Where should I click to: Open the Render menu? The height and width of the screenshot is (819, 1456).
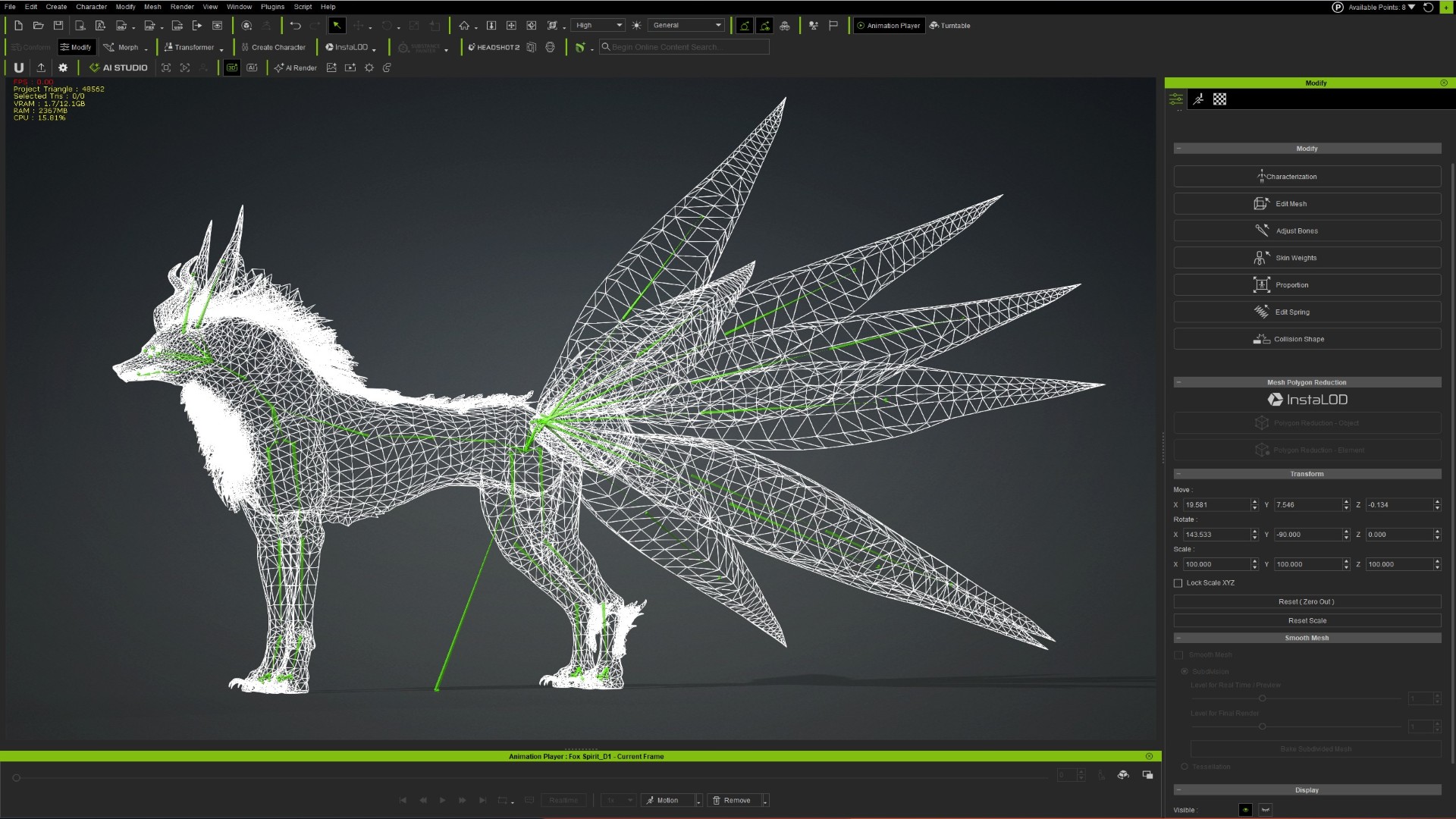pyautogui.click(x=182, y=7)
